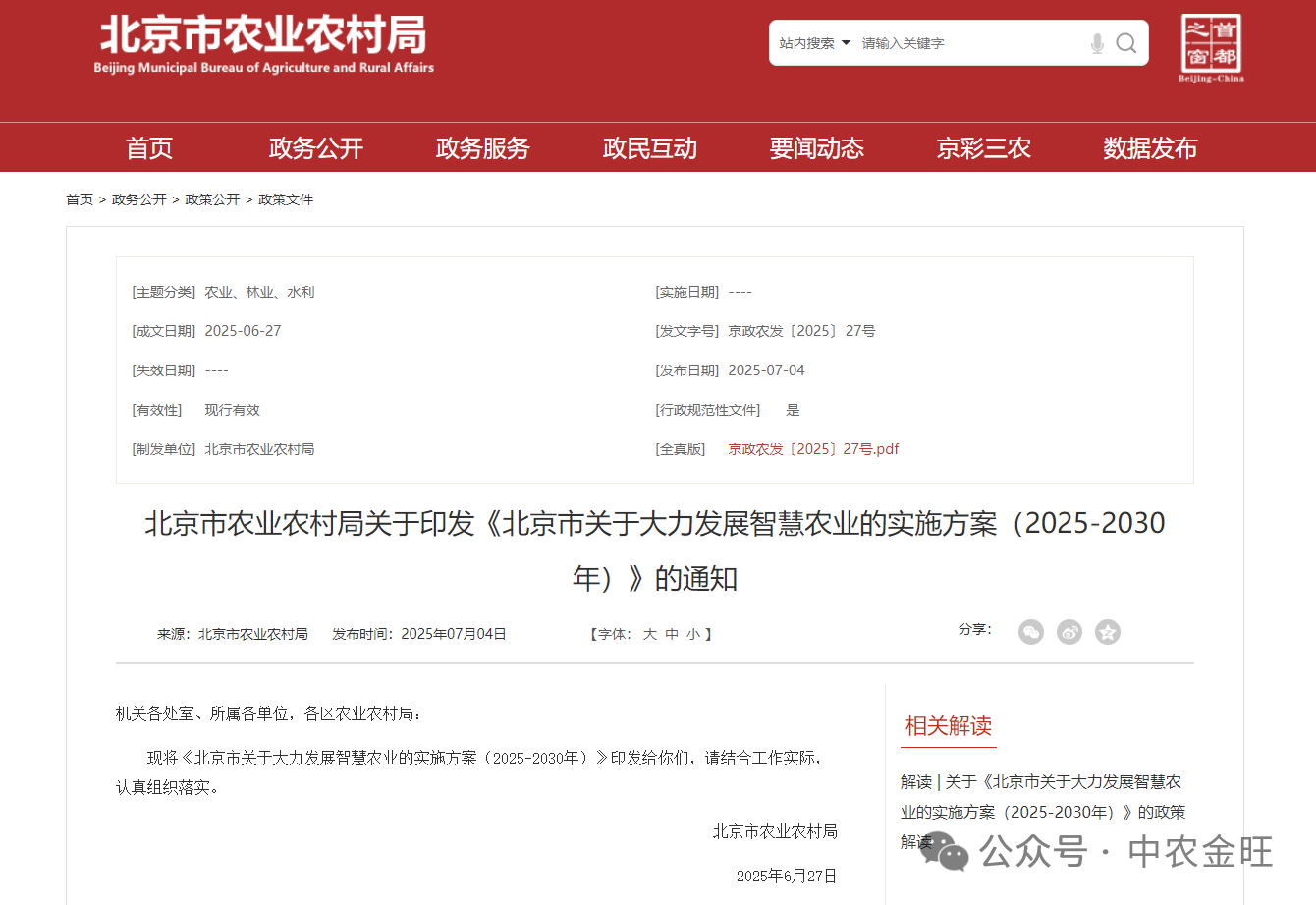Set font size to 大
The height and width of the screenshot is (905, 1316).
pos(649,635)
